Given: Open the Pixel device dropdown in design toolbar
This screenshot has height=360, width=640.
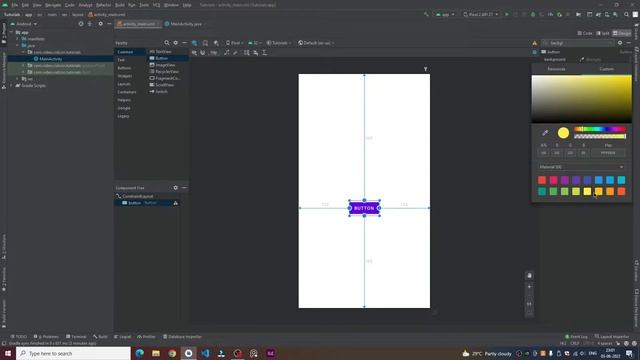Looking at the screenshot, I should pos(234,43).
